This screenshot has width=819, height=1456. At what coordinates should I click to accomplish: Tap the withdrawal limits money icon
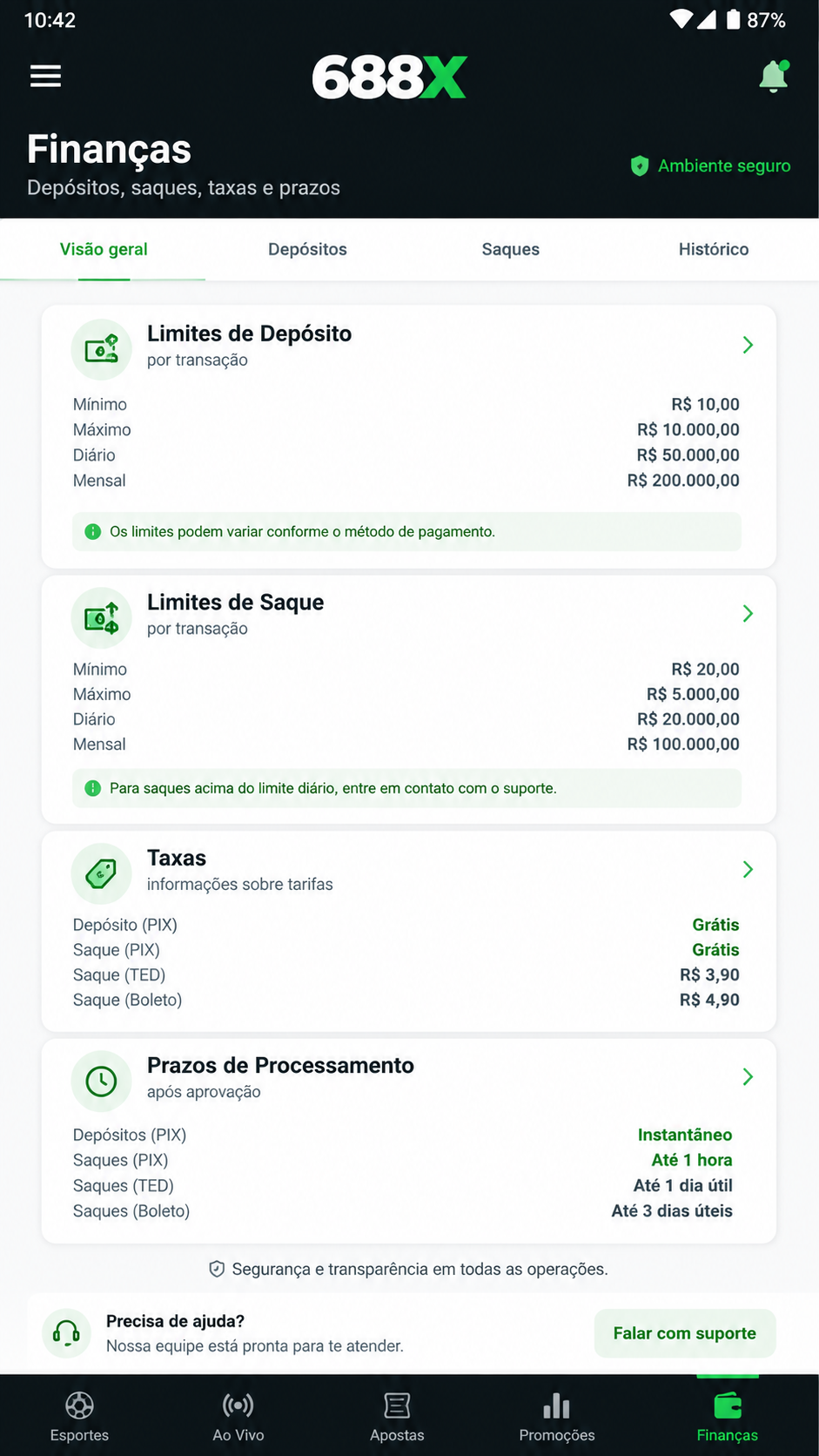[102, 617]
